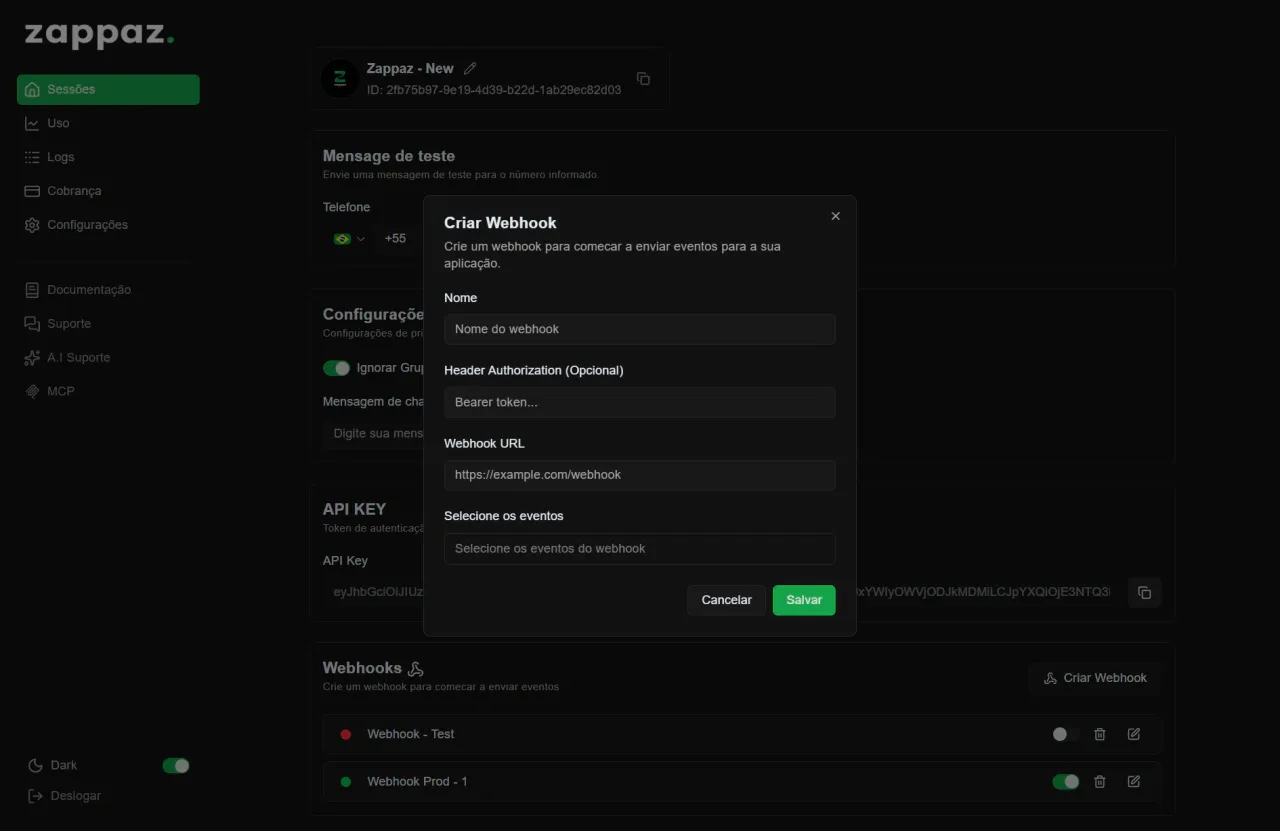Click the Sessões home icon
The width and height of the screenshot is (1280, 831).
click(32, 89)
